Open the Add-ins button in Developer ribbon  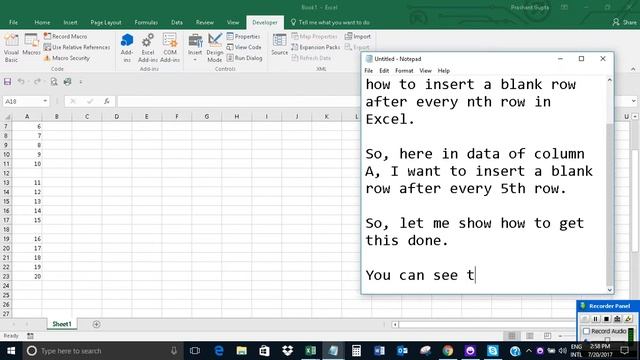[x=127, y=48]
